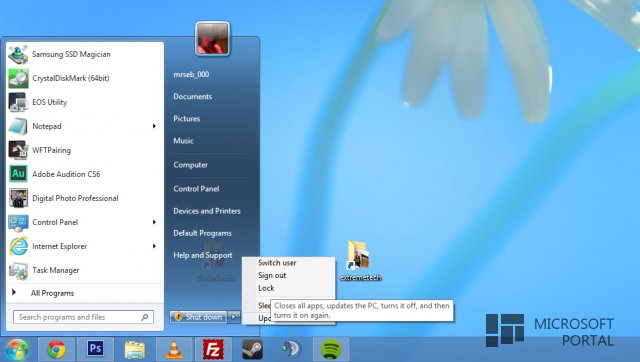
Task: Open Digital Photo Professional icon
Action: click(18, 198)
